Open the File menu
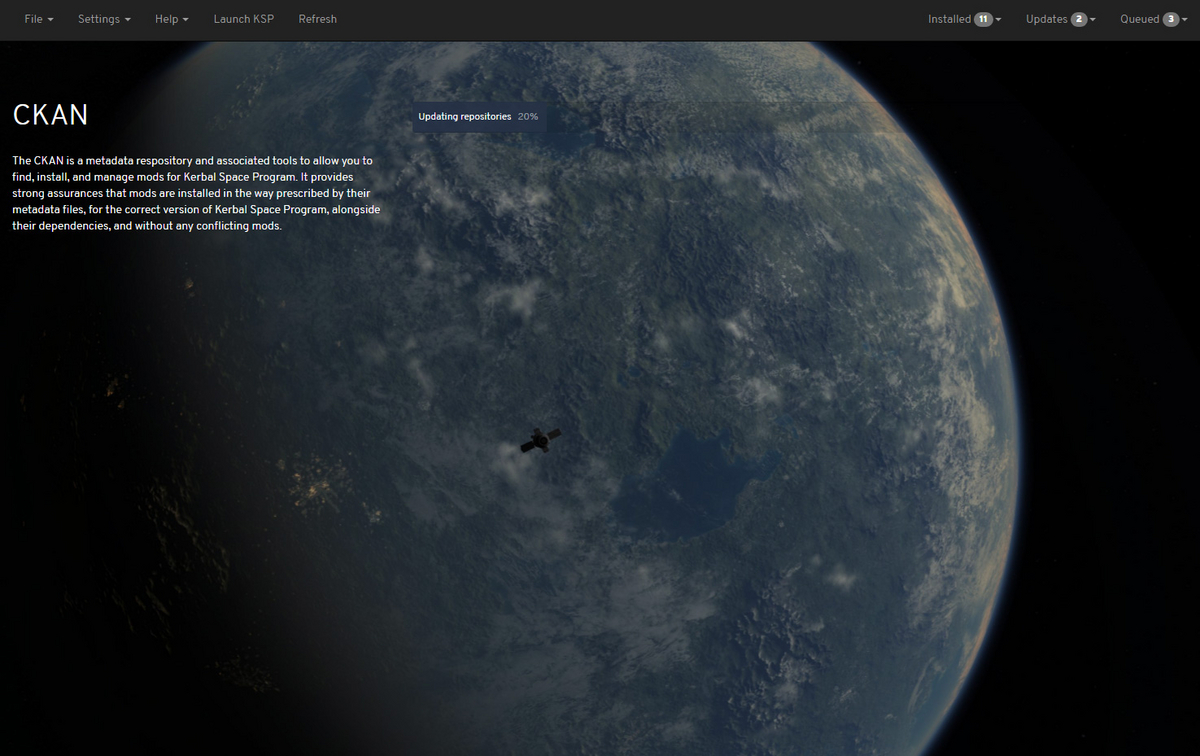The height and width of the screenshot is (756, 1200). coord(38,19)
